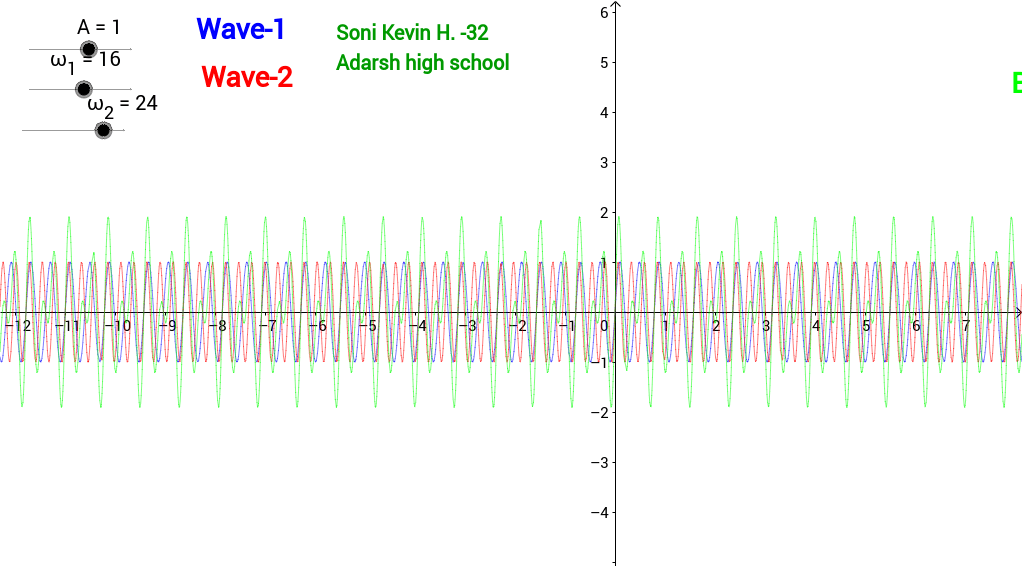Image resolution: width=1024 pixels, height=568 pixels.
Task: Click the ω1 = 16 slider handle
Action: 84,89
